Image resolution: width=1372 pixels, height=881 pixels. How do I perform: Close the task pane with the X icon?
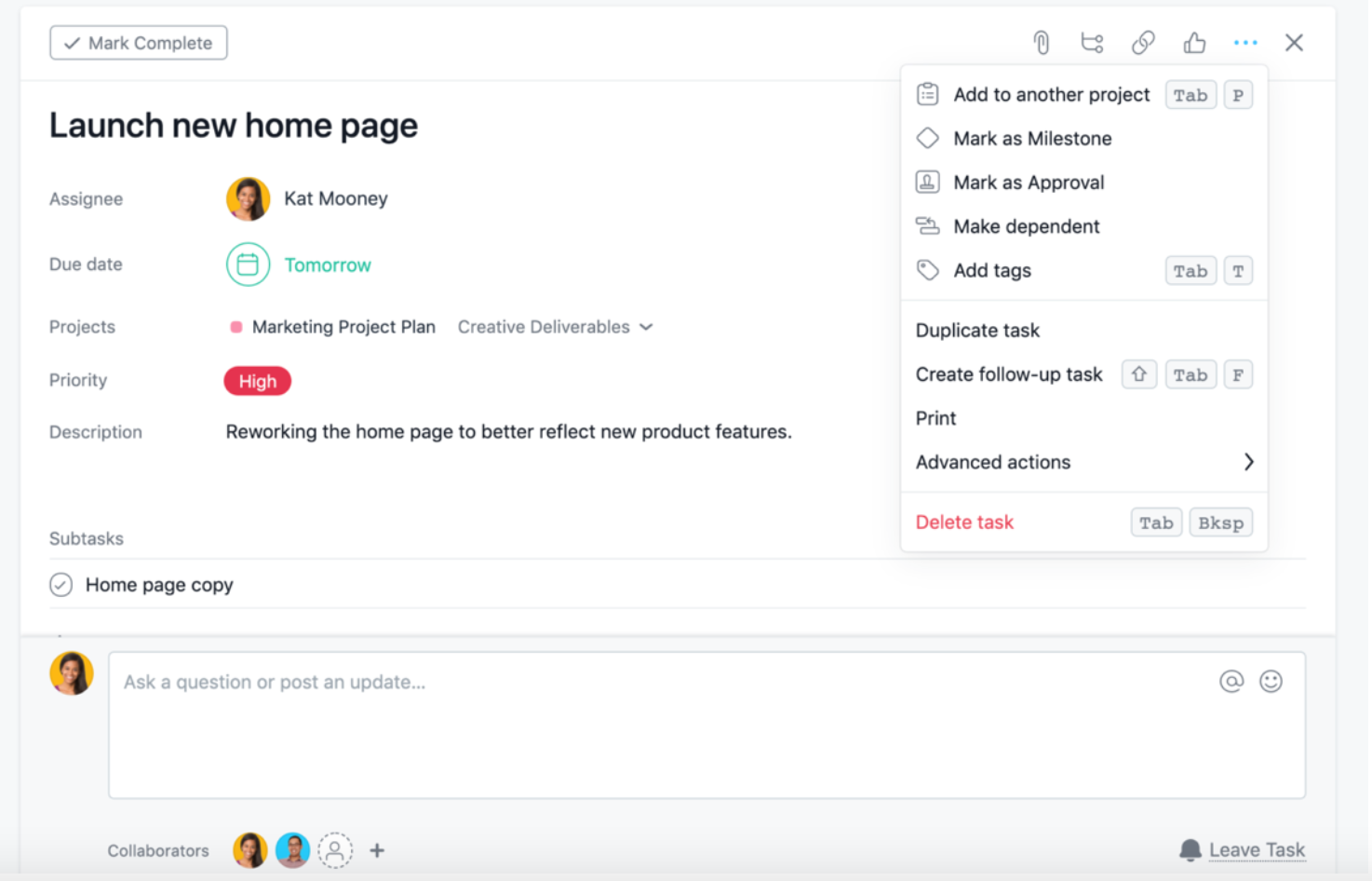click(x=1294, y=43)
